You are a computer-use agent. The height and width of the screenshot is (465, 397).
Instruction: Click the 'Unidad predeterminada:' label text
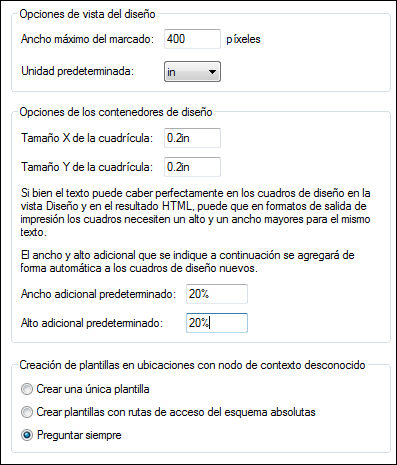click(x=77, y=71)
